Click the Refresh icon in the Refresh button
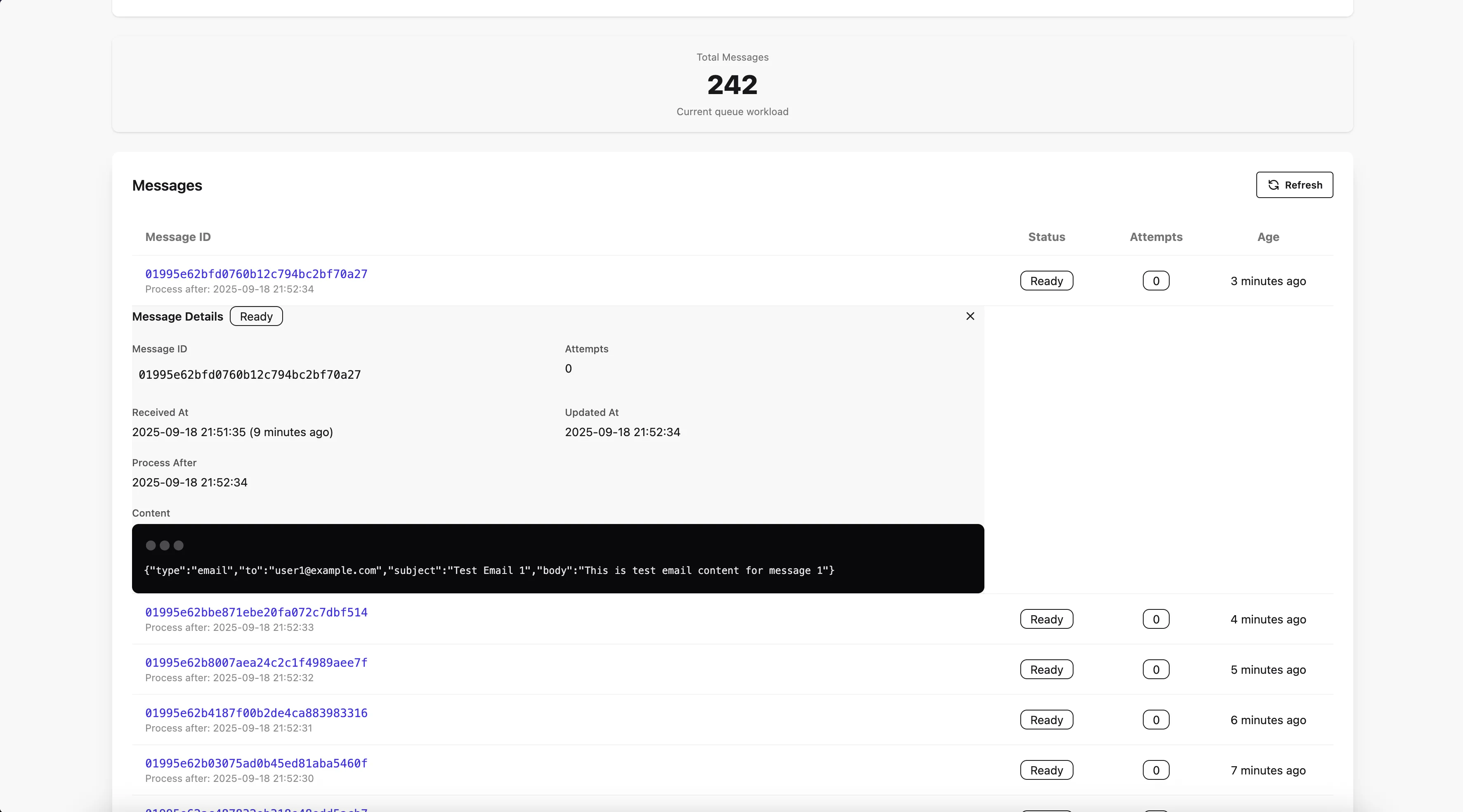 click(1273, 185)
